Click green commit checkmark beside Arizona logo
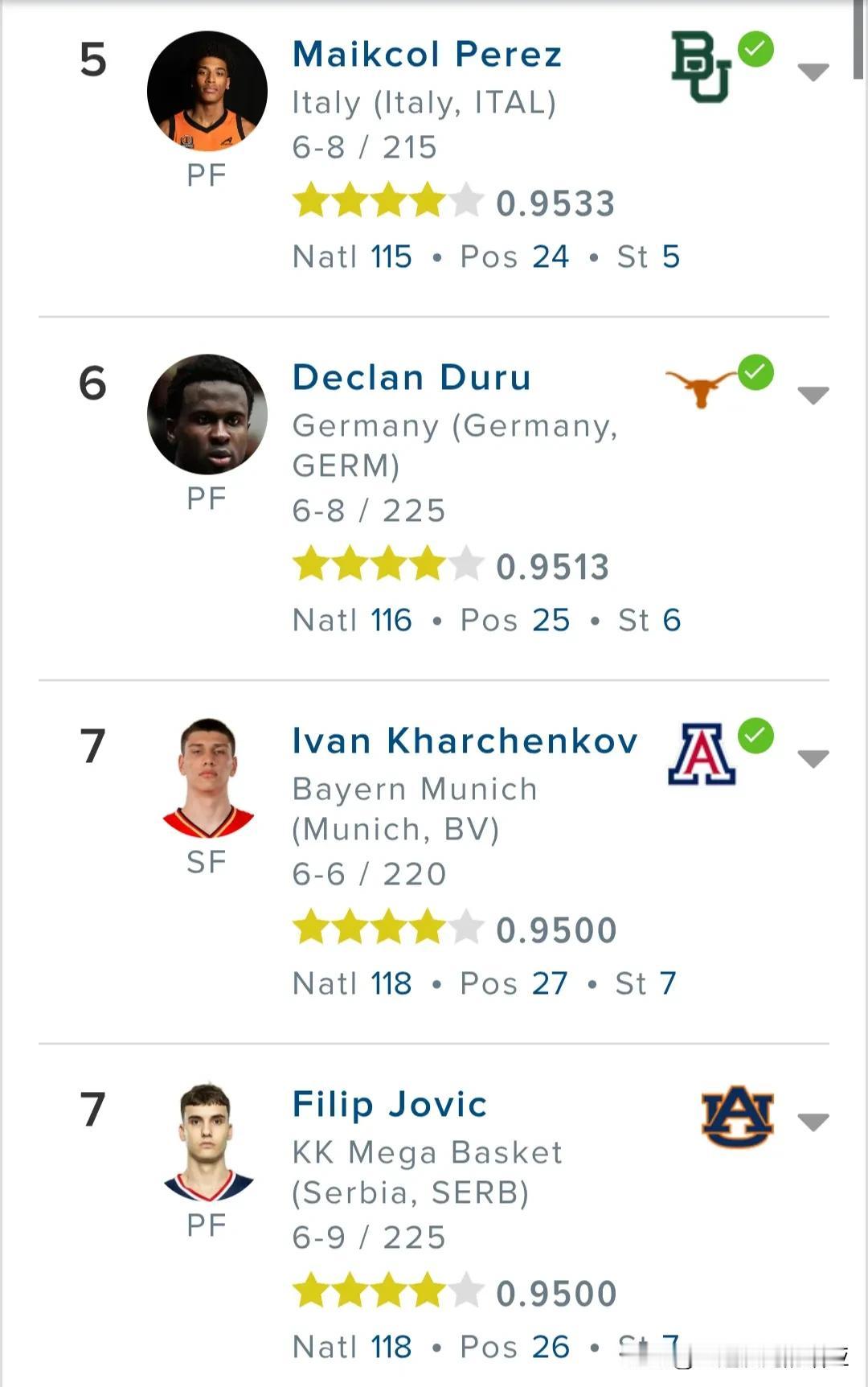868x1387 pixels. [x=755, y=736]
